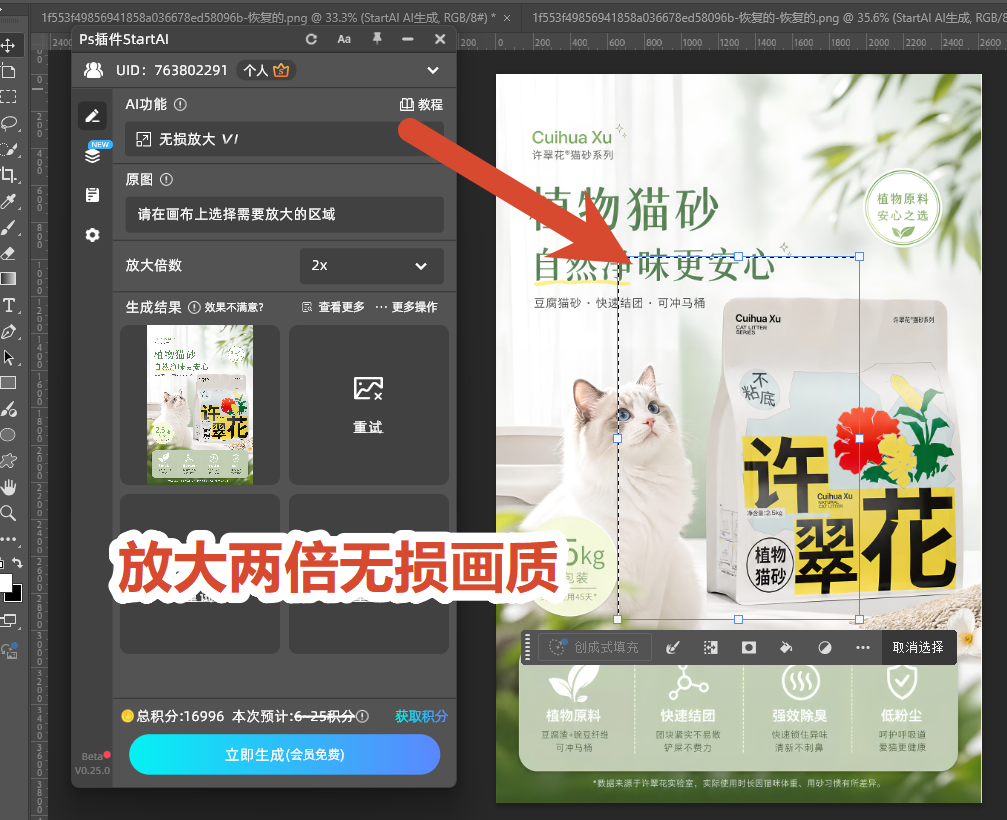Select the Brush tool

click(8, 227)
